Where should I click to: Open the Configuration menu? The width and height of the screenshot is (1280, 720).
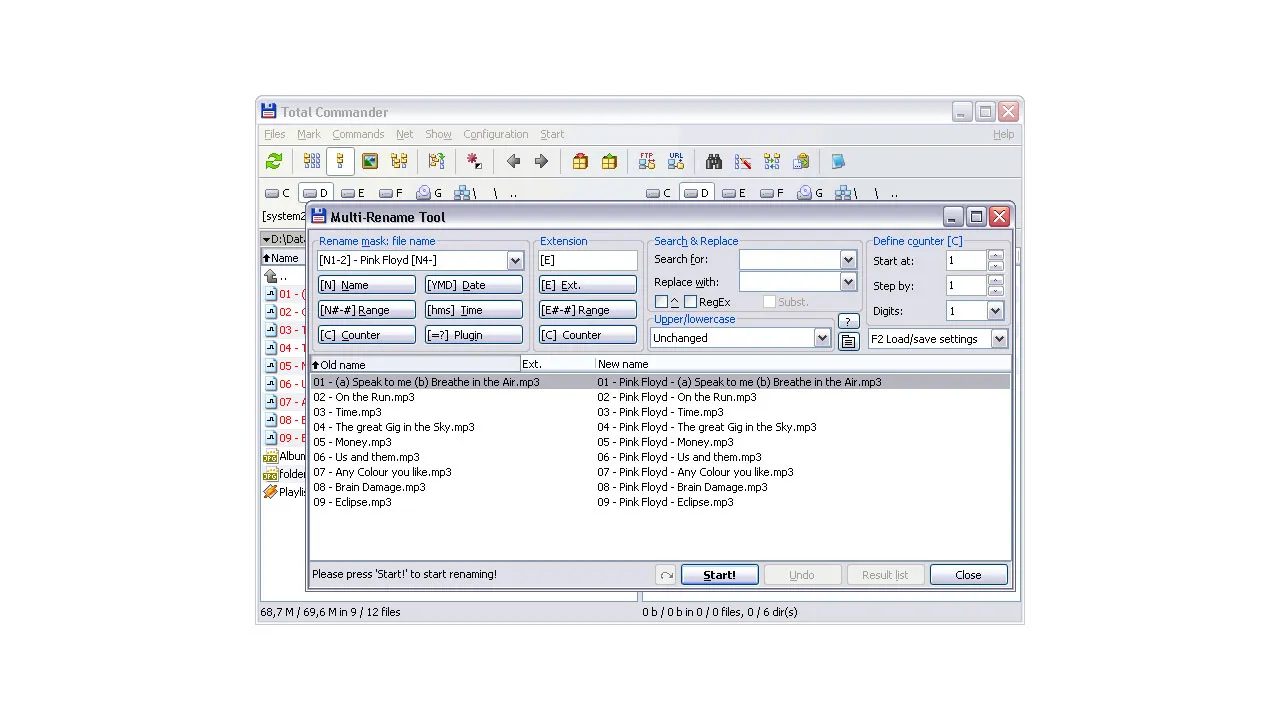point(495,134)
